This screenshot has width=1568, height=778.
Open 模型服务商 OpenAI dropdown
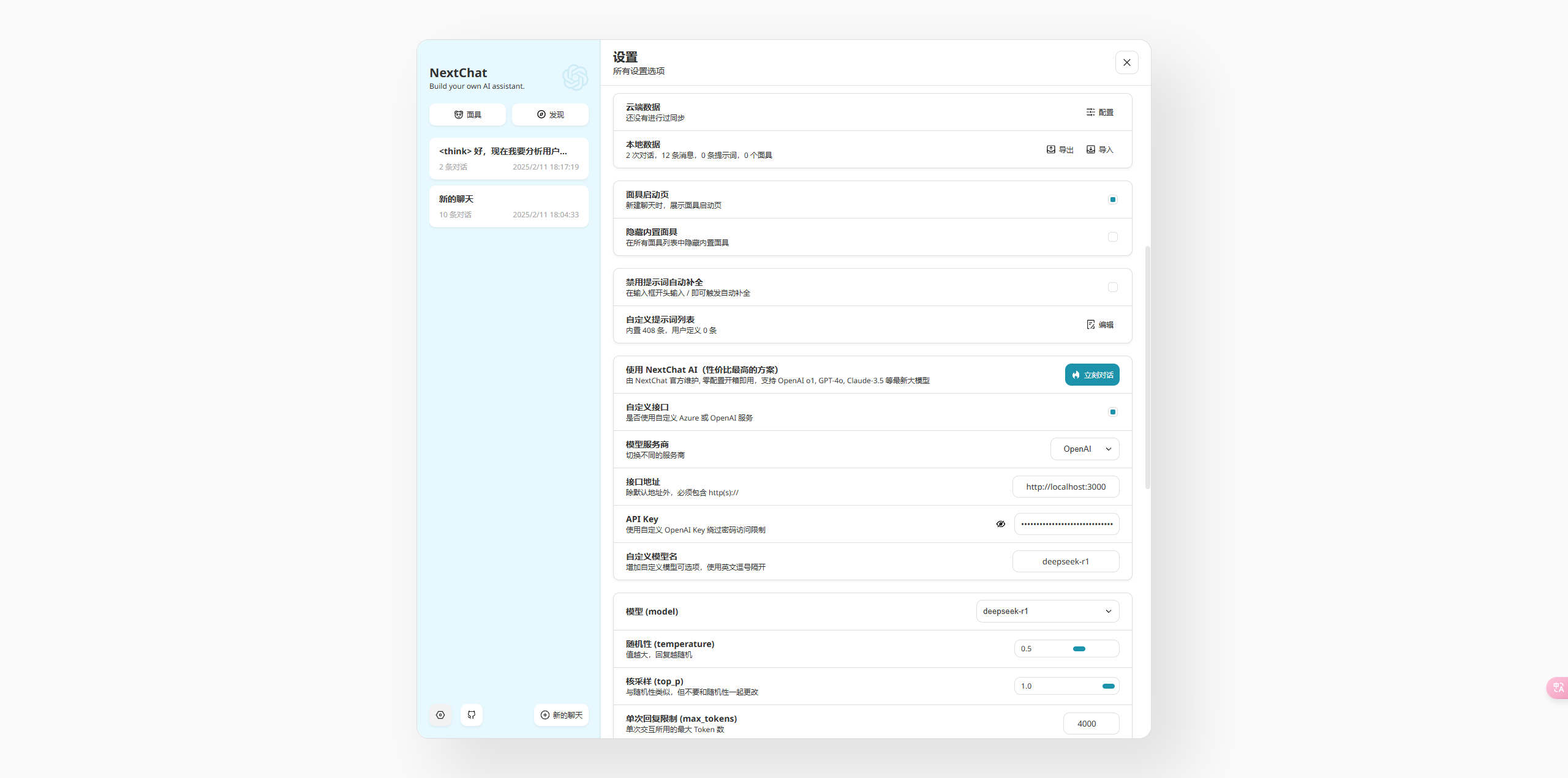pyautogui.click(x=1085, y=449)
